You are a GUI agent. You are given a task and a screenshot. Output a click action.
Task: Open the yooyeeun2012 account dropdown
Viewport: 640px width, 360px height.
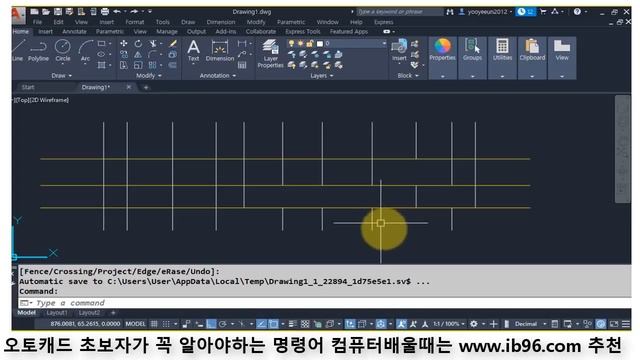pyautogui.click(x=485, y=12)
